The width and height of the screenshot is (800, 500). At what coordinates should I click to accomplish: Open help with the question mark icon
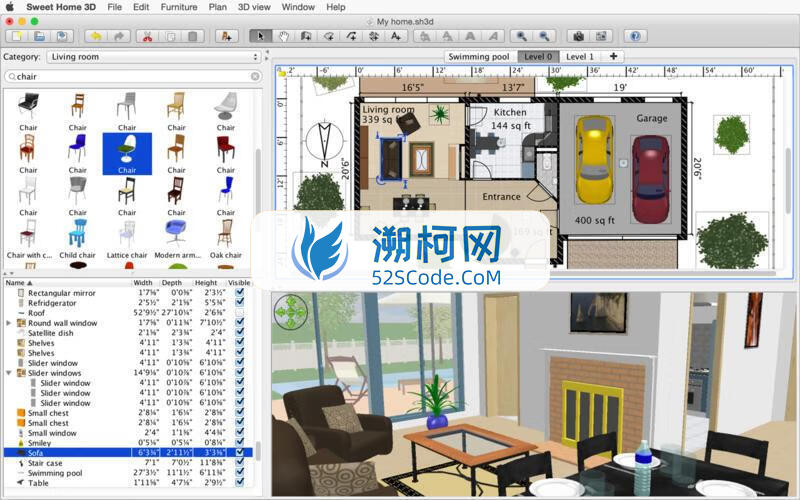pos(635,36)
